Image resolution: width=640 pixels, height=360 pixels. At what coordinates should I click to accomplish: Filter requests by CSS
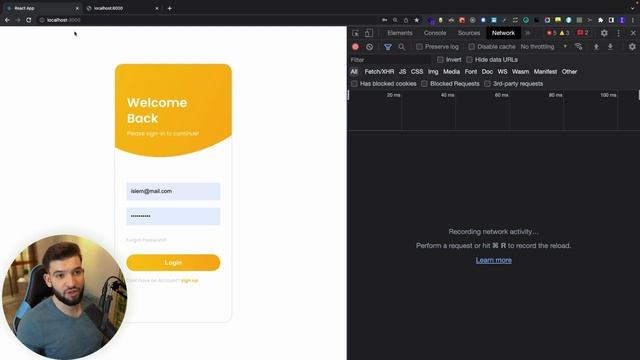pyautogui.click(x=417, y=72)
